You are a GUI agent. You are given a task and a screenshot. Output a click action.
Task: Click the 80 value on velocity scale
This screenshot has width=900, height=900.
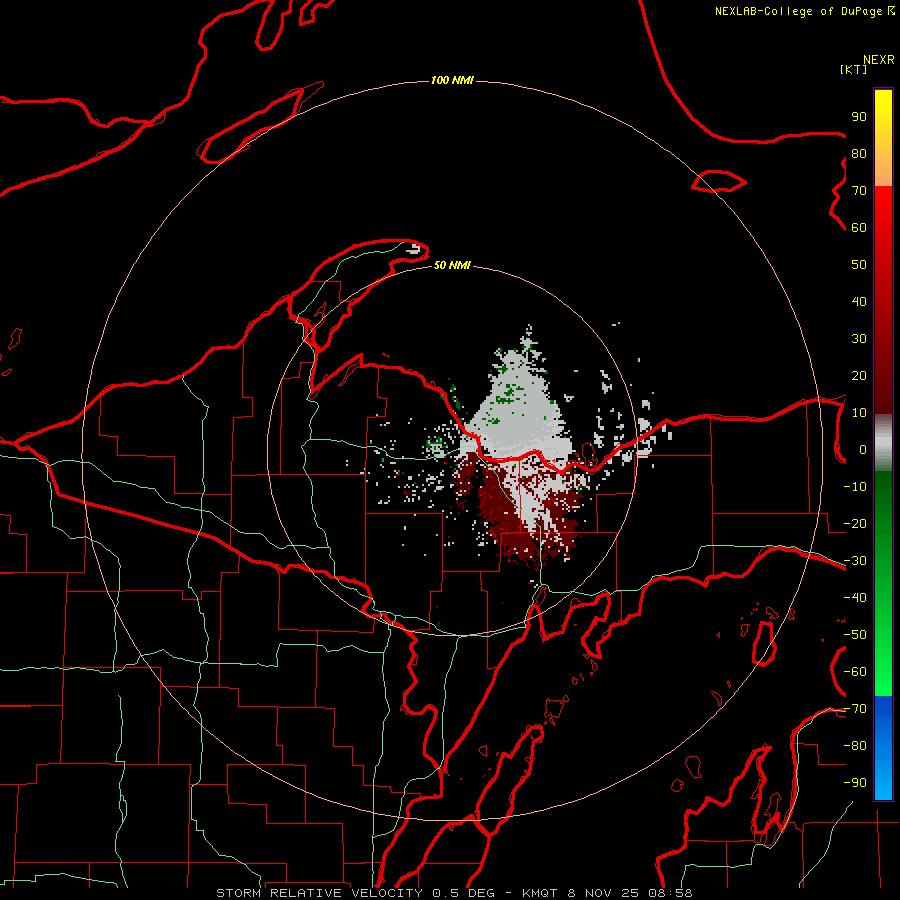(859, 154)
